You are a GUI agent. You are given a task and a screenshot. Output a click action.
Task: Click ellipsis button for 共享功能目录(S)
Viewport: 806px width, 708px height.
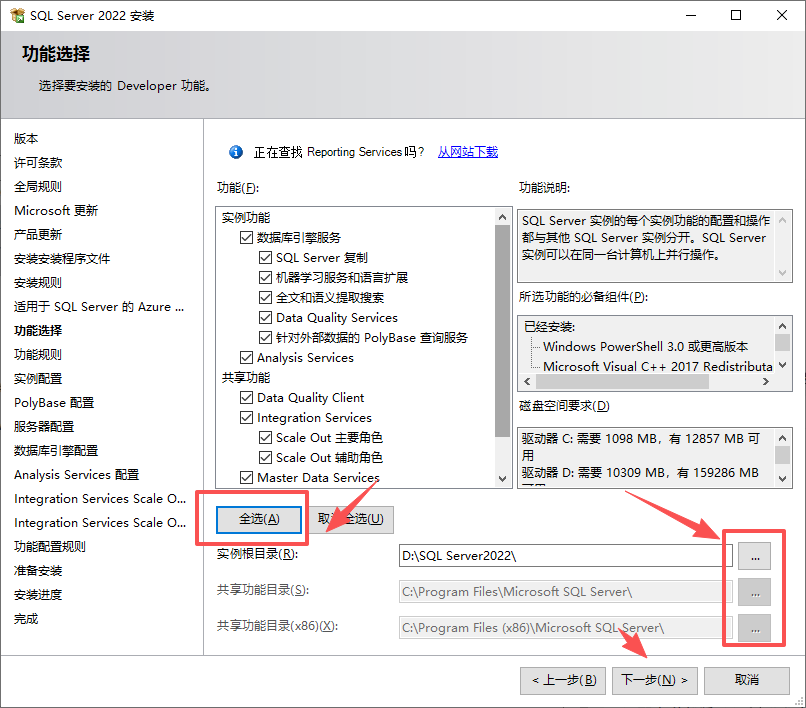755,592
